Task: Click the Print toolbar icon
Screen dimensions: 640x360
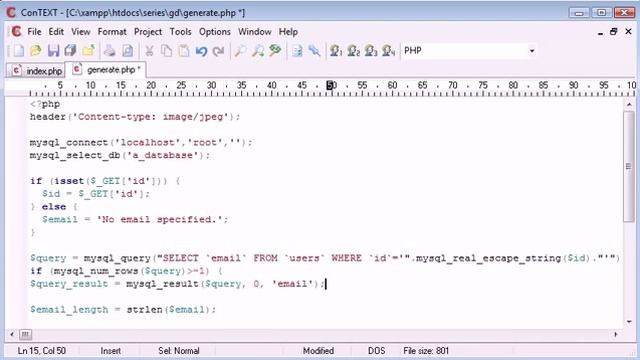Action: [x=109, y=51]
